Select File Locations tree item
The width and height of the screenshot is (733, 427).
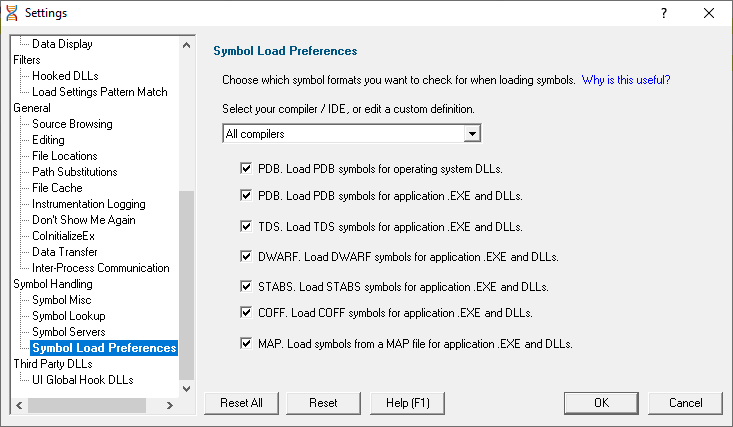[65, 156]
